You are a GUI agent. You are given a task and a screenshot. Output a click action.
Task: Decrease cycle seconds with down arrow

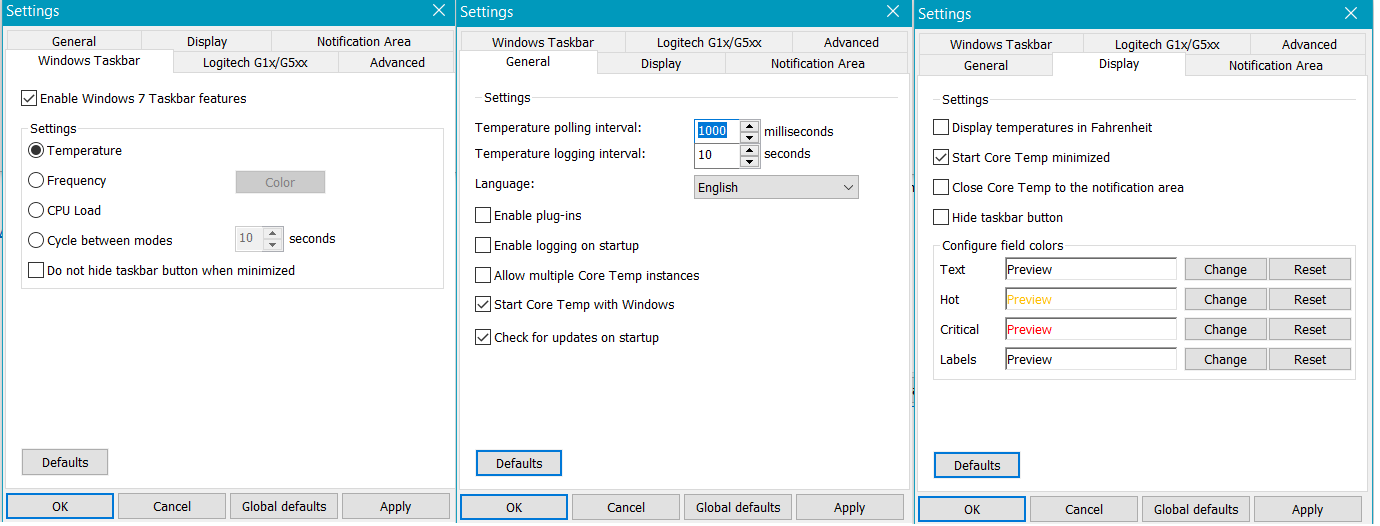(273, 245)
